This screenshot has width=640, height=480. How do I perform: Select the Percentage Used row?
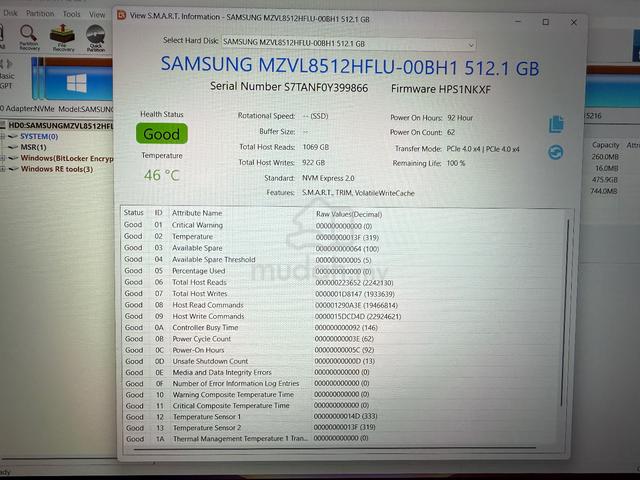(343, 271)
